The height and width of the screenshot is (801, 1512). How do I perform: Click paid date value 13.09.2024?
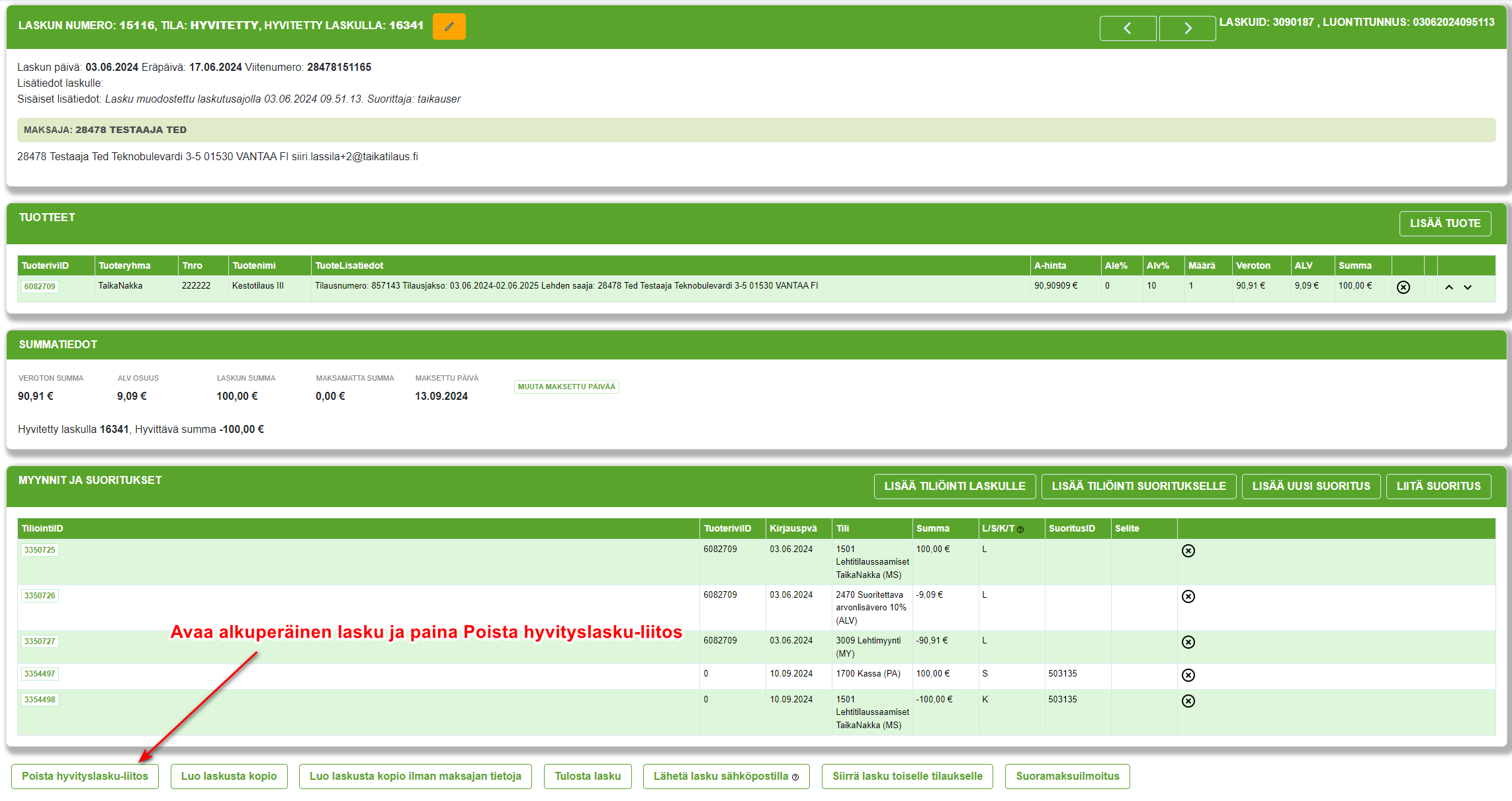[441, 397]
